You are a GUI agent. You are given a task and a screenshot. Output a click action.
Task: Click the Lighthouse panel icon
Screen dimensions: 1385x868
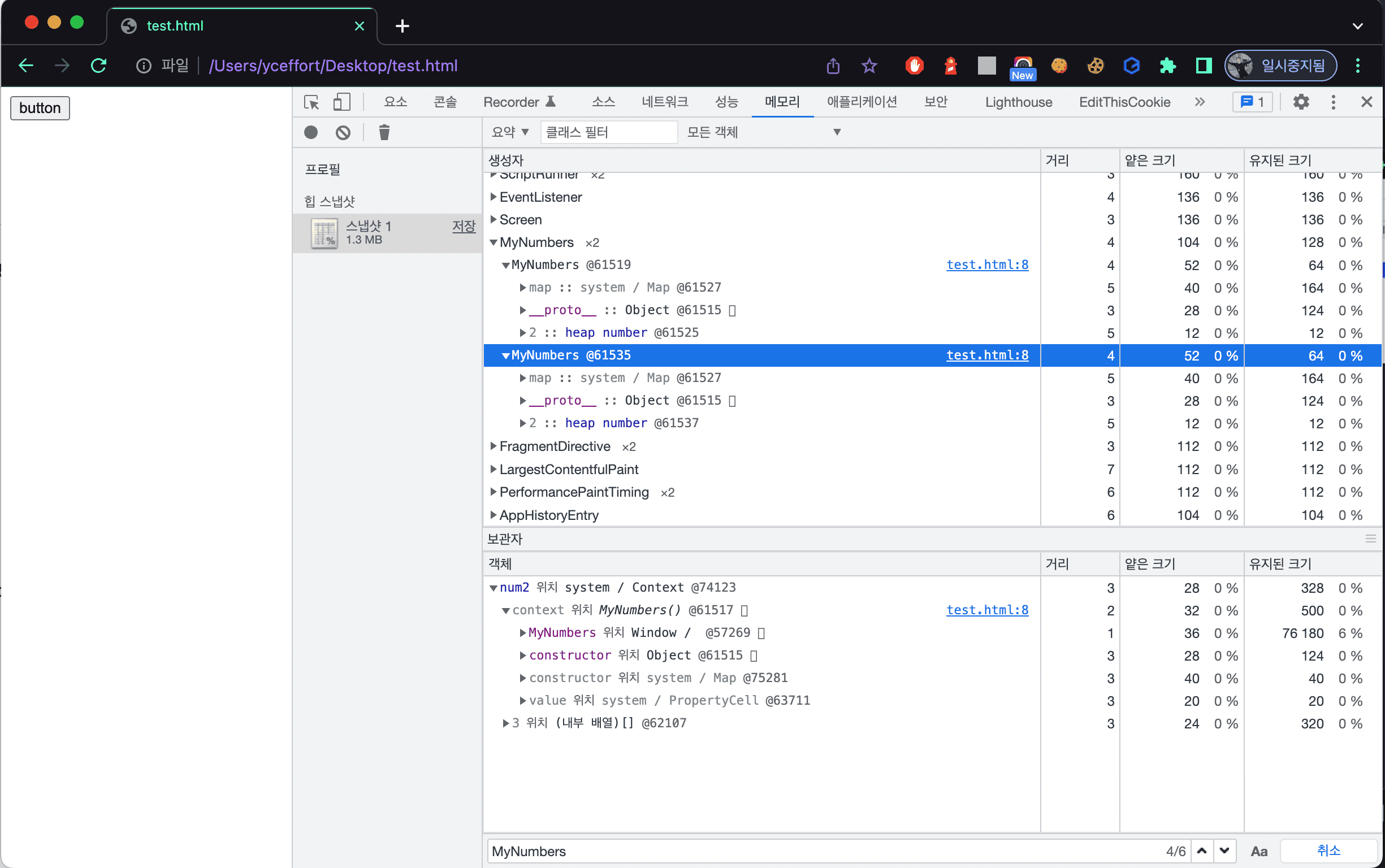[x=1019, y=100]
